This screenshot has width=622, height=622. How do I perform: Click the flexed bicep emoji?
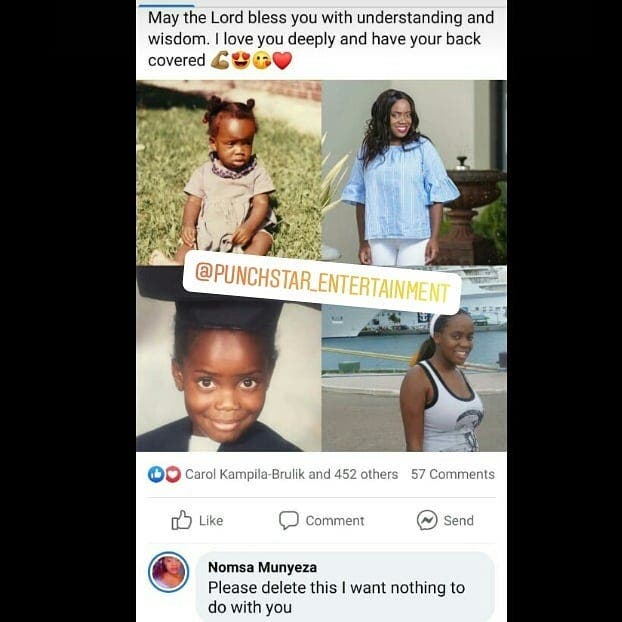pyautogui.click(x=220, y=61)
